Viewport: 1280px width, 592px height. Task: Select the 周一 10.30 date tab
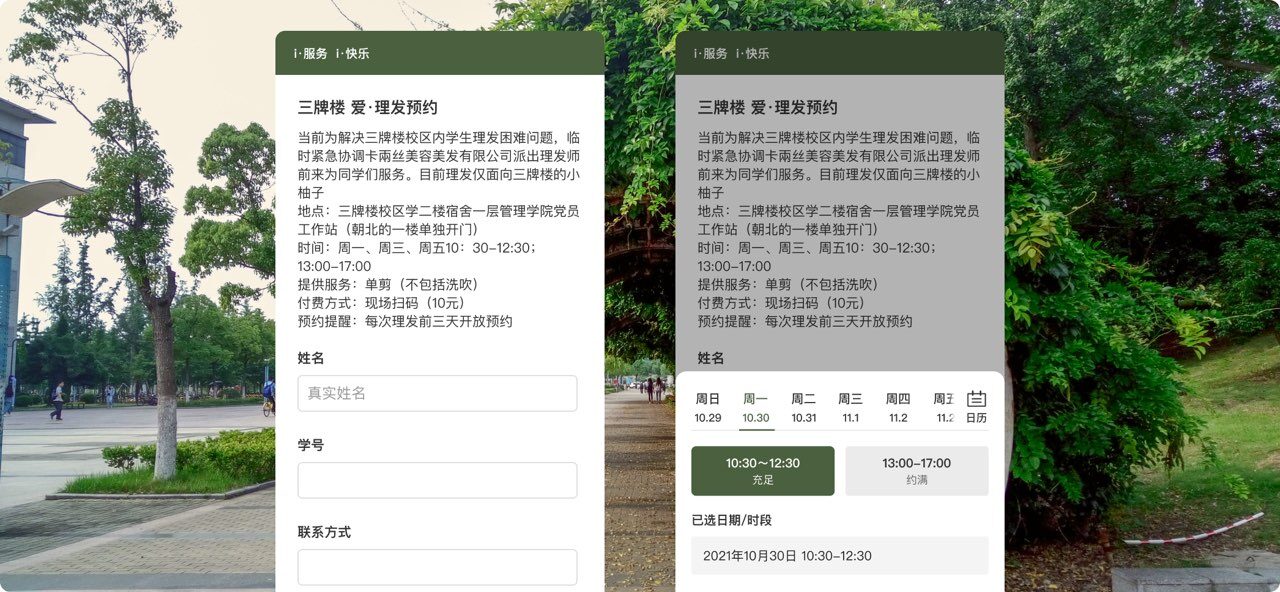click(x=756, y=408)
